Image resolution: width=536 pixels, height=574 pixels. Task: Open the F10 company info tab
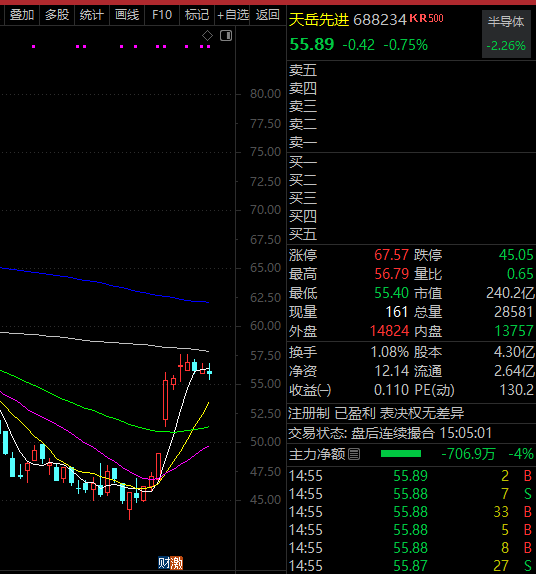click(x=162, y=15)
